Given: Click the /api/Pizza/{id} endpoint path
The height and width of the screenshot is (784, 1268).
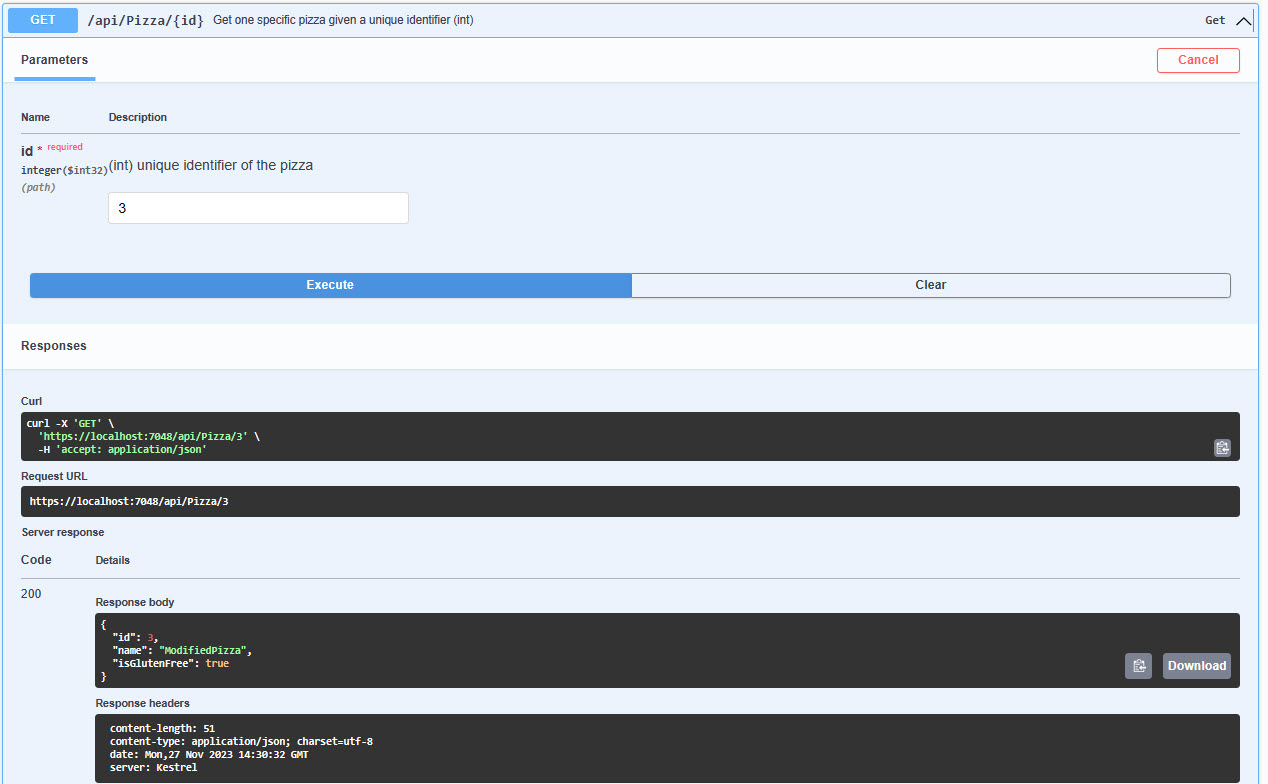Looking at the screenshot, I should (x=145, y=20).
